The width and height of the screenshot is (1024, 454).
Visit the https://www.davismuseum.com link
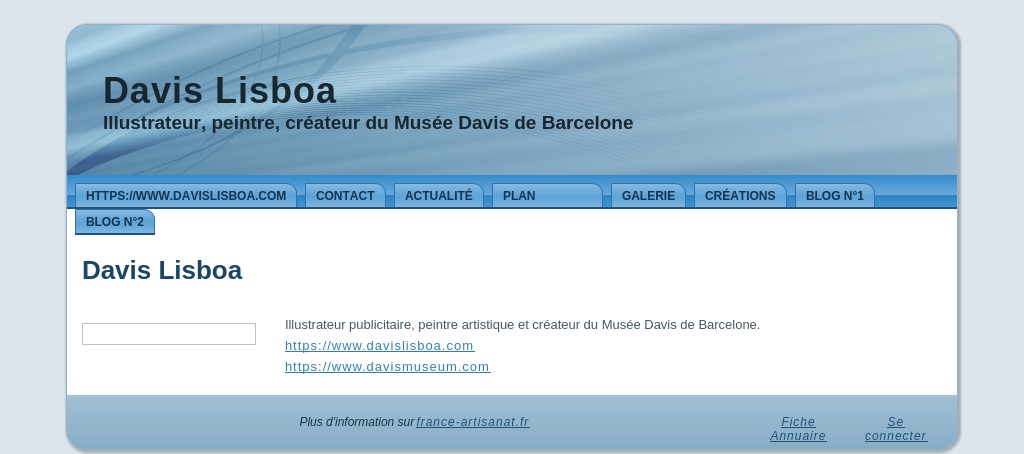387,366
